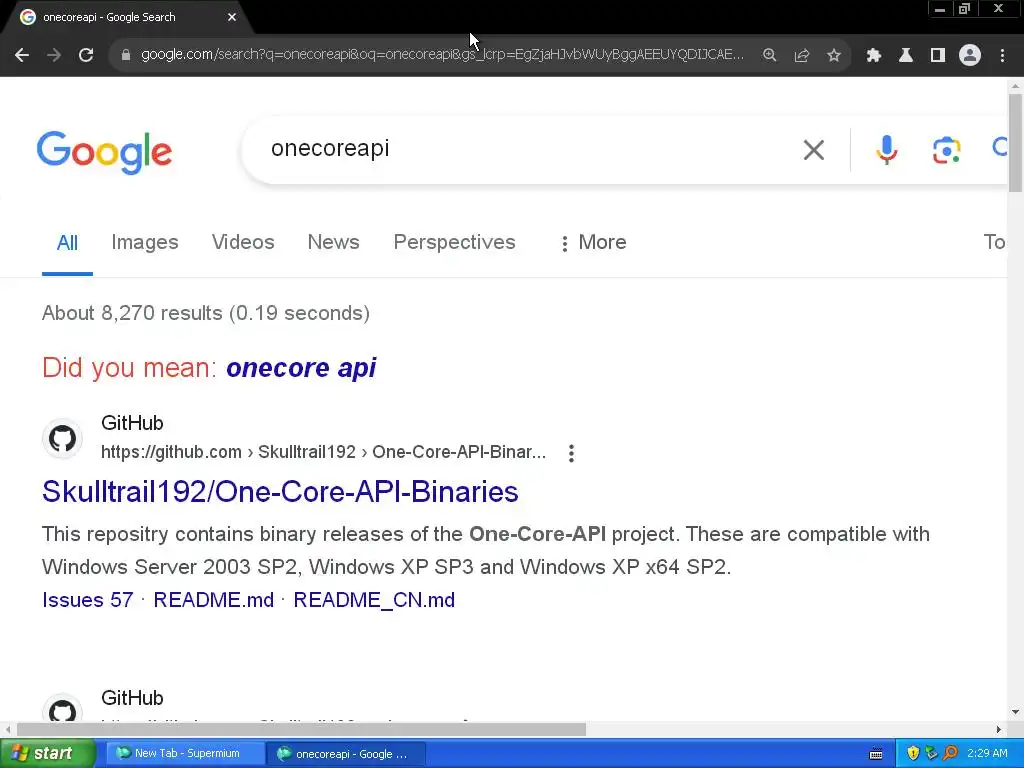Click the scroll right arrow of horizontal scrollbar
Screen dimensions: 1024x768
click(999, 729)
